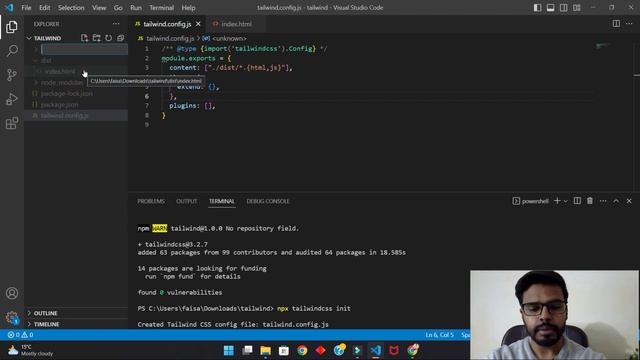
Task: Open the Search view in activity bar
Action: point(12,51)
